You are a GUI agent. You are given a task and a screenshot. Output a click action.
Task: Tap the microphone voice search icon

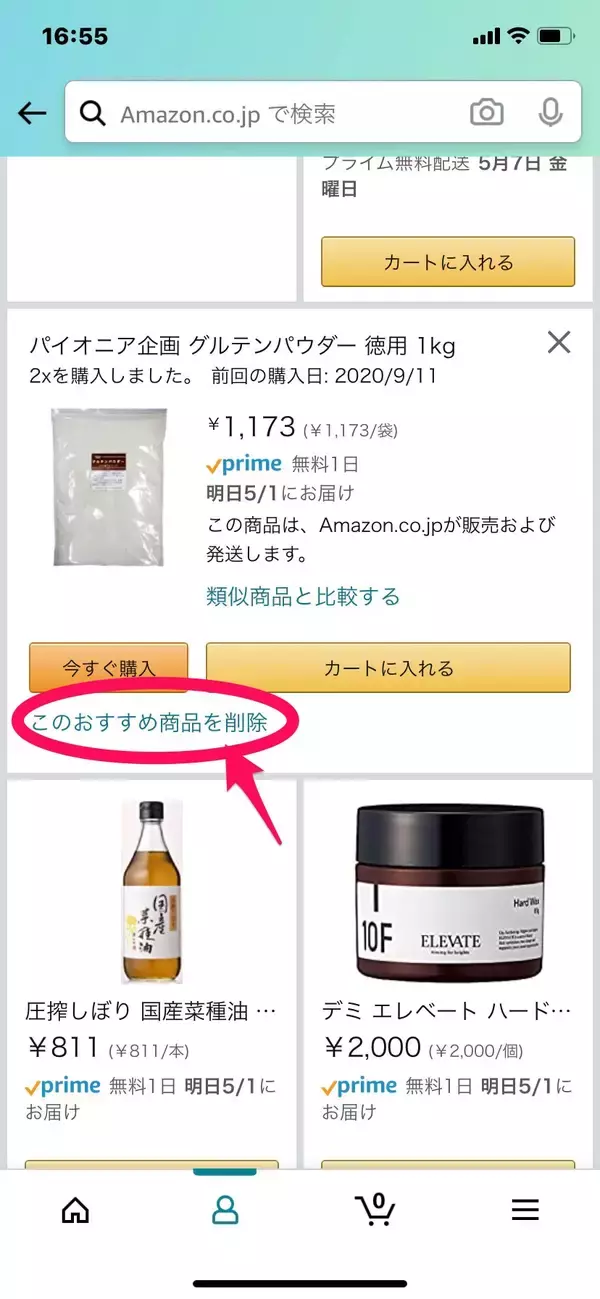pyautogui.click(x=550, y=113)
